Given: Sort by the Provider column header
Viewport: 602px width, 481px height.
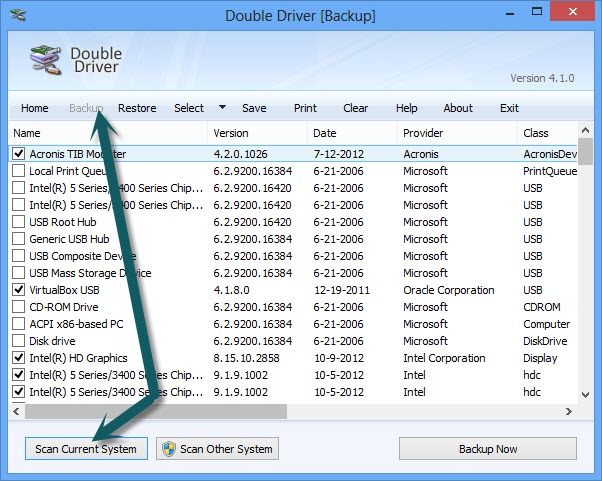Looking at the screenshot, I should tap(458, 133).
